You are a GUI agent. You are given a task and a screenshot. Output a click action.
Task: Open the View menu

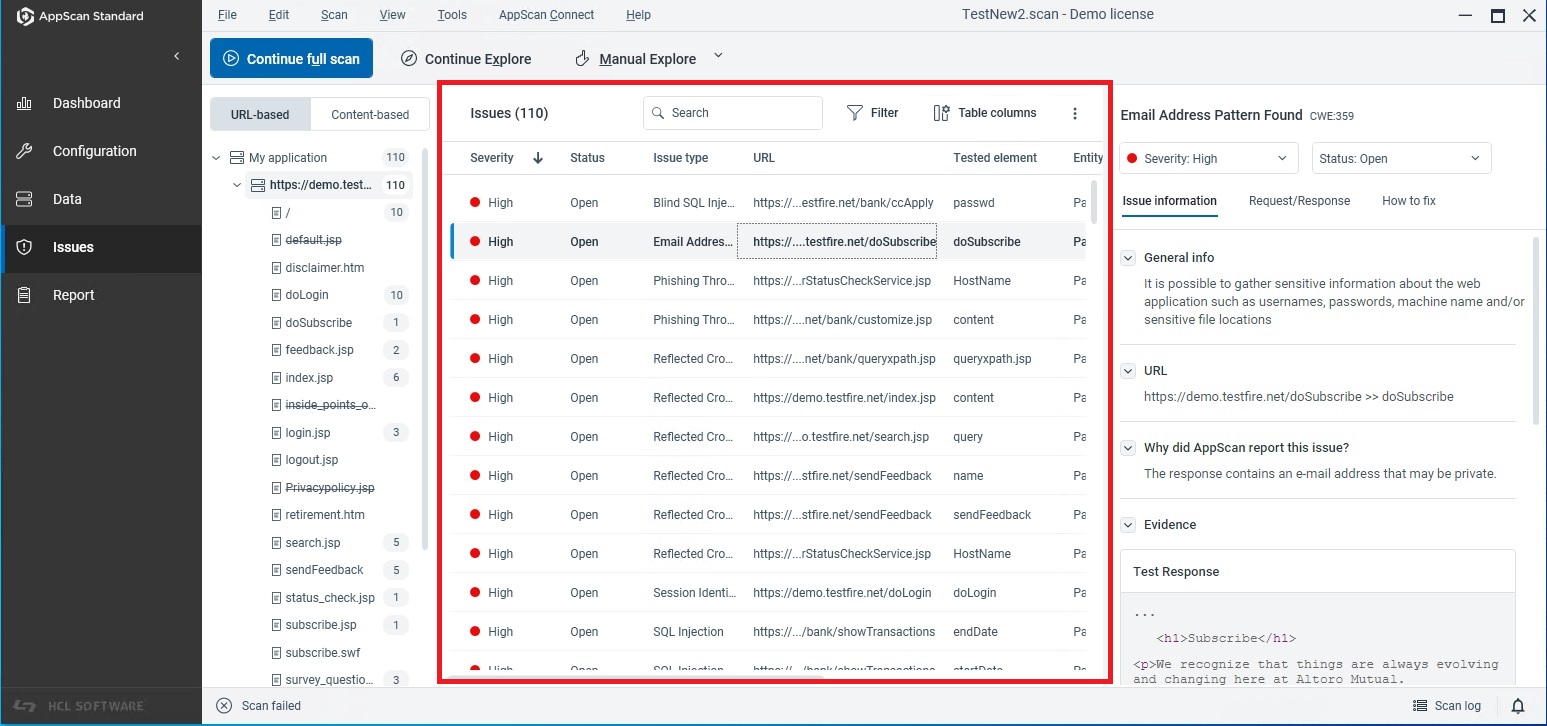click(x=393, y=15)
